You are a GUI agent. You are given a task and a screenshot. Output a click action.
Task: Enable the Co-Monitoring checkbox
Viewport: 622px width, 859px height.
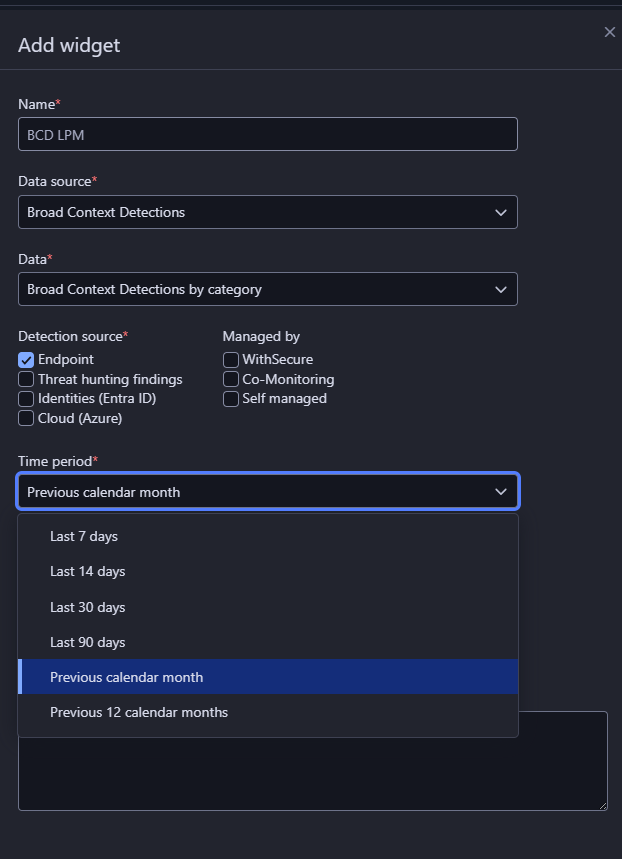click(x=231, y=379)
